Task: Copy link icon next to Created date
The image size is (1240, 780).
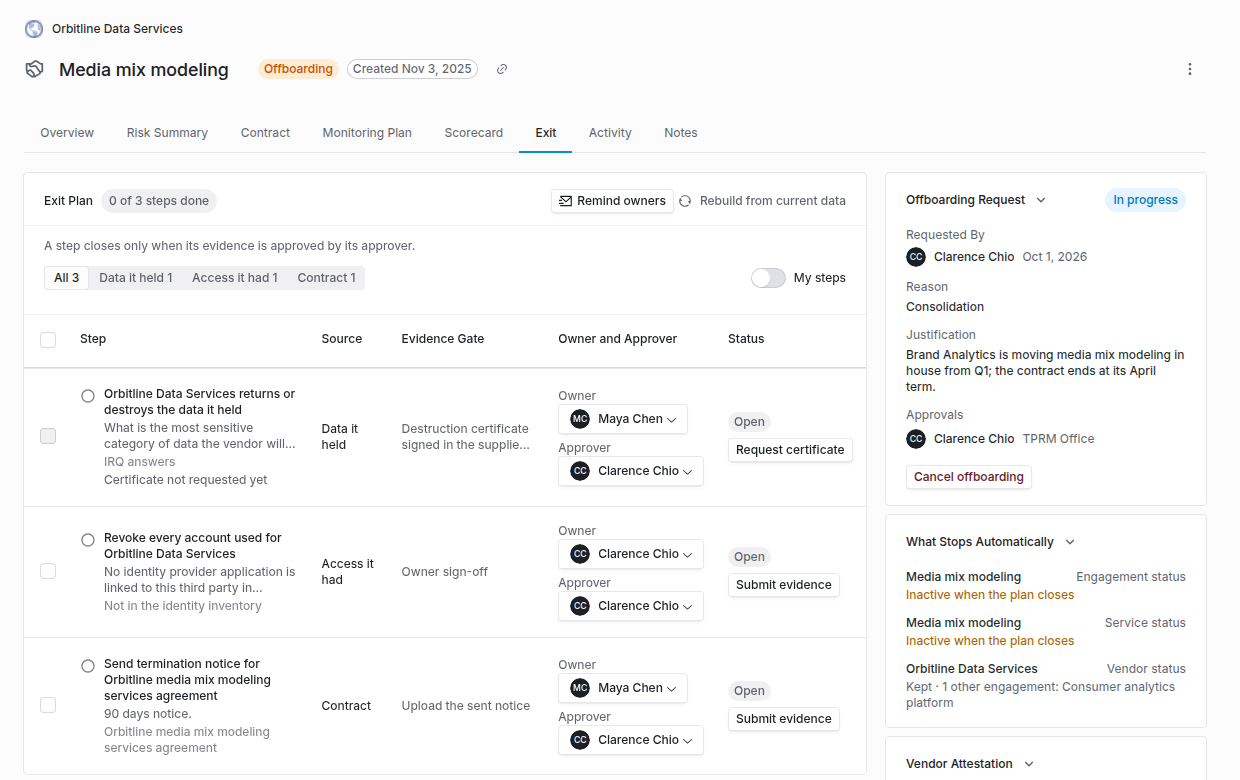Action: [502, 69]
